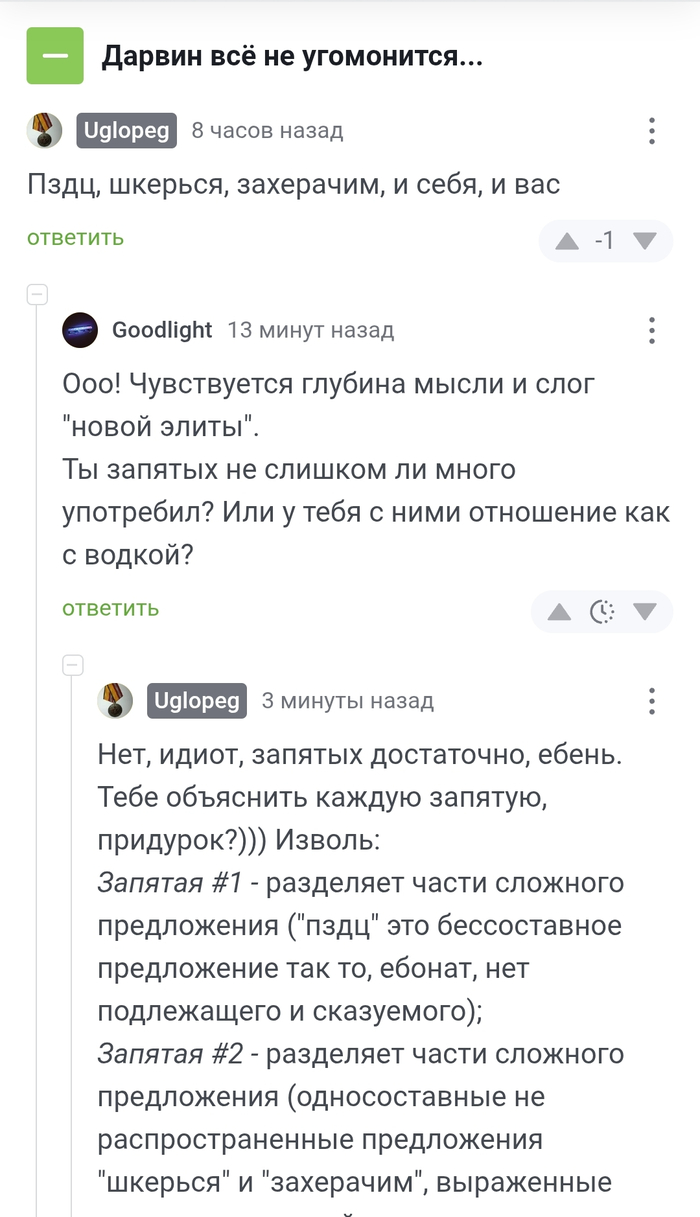Viewport: 700px width, 1217px height.
Task: Open options menu for Goodlight's comment
Action: [x=651, y=330]
